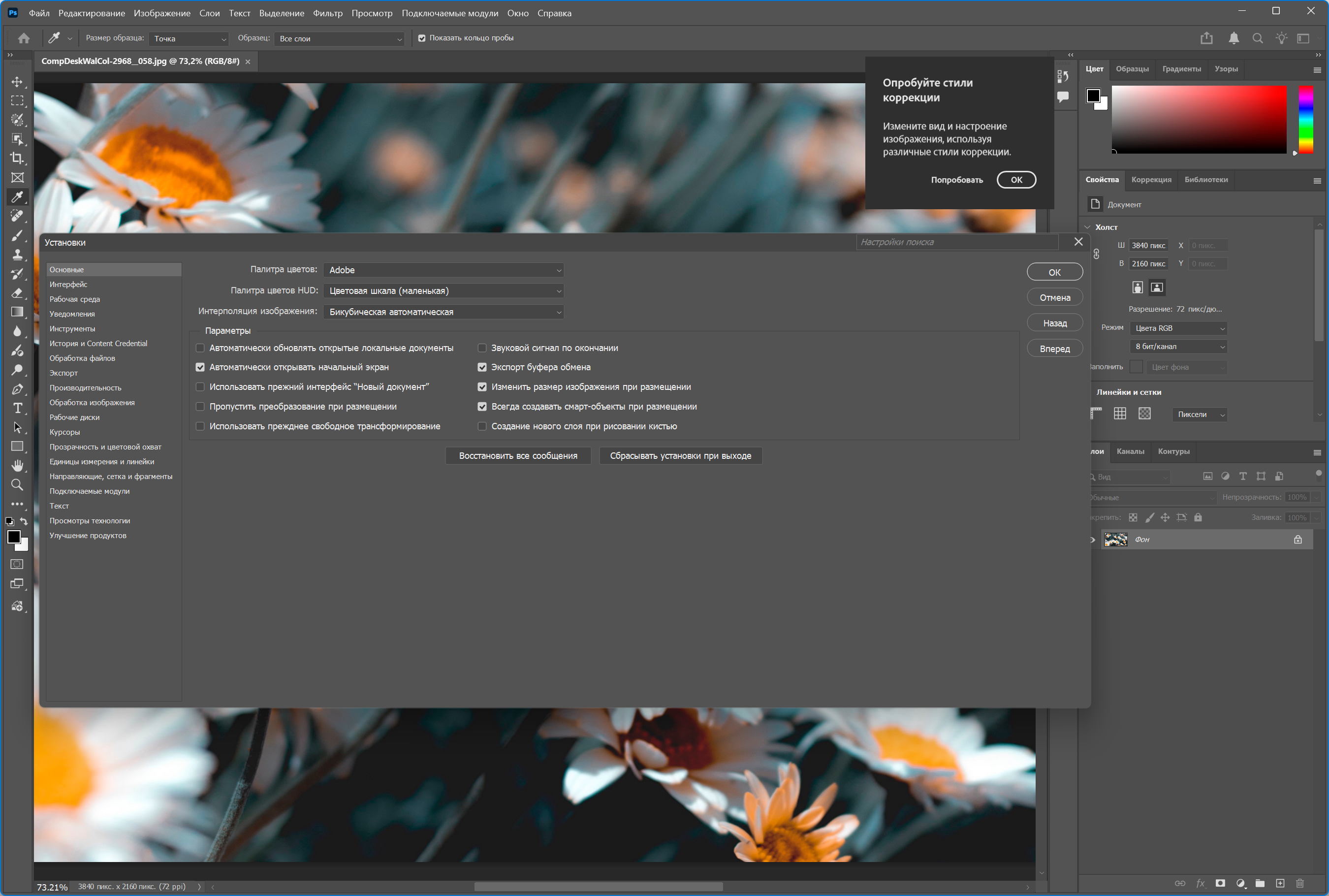Click the rainbow hue slider strip

coord(1305,120)
